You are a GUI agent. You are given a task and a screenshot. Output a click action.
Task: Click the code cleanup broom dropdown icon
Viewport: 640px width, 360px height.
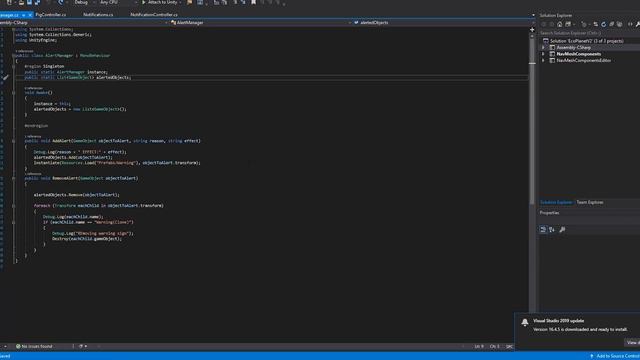click(x=82, y=346)
